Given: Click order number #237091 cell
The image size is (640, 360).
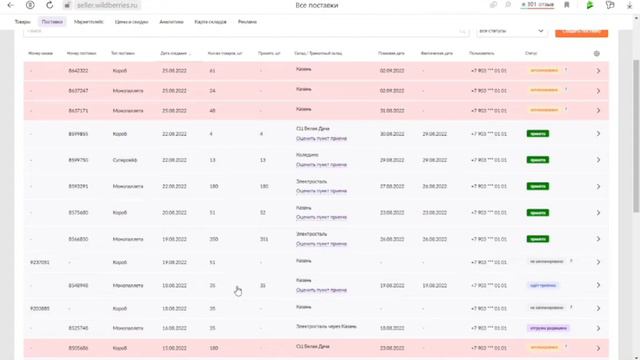Looking at the screenshot, I should (40, 262).
